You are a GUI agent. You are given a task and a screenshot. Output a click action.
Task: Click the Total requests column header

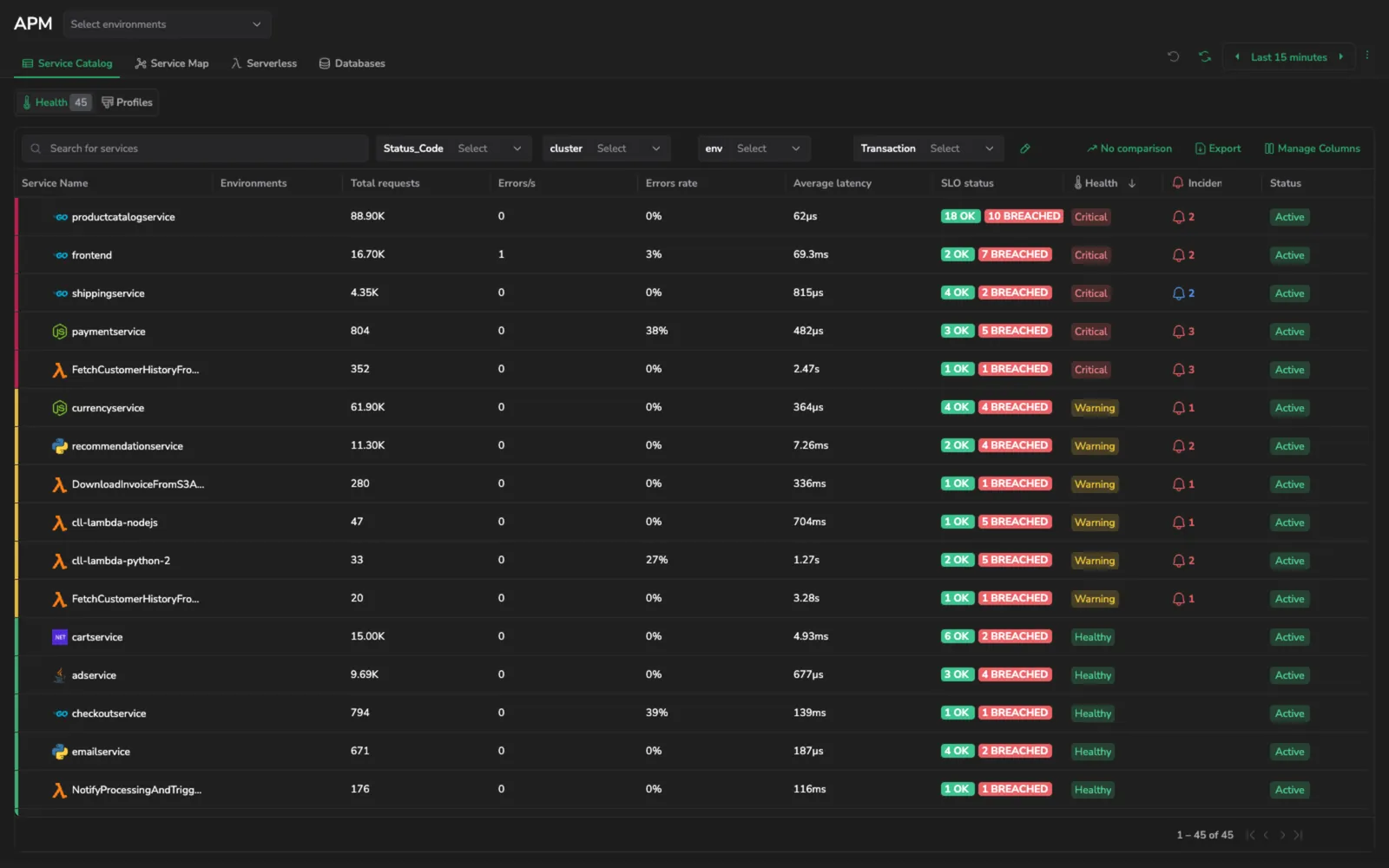pyautogui.click(x=385, y=183)
